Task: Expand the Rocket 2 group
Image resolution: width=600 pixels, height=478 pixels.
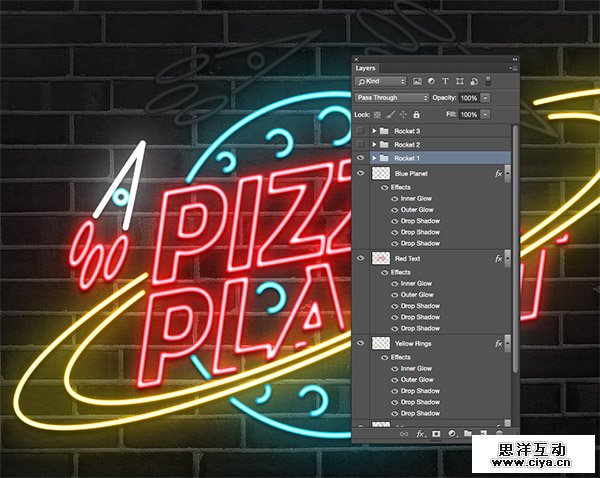Action: (374, 145)
